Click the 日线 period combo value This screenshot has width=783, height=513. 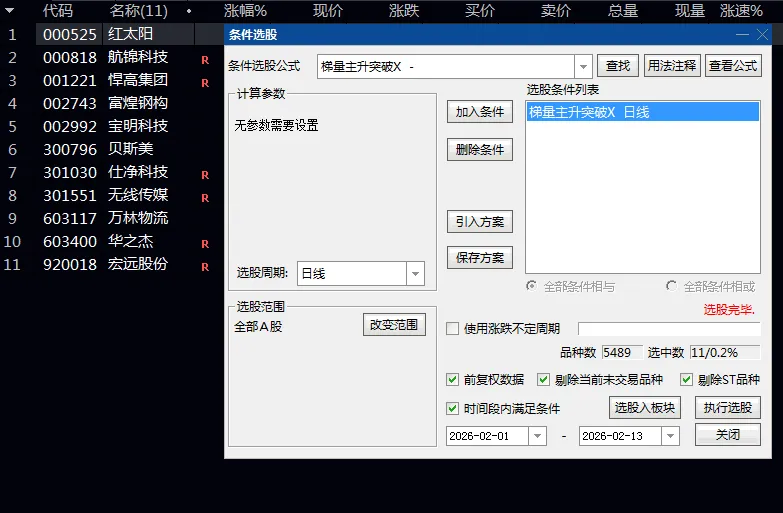pos(313,274)
